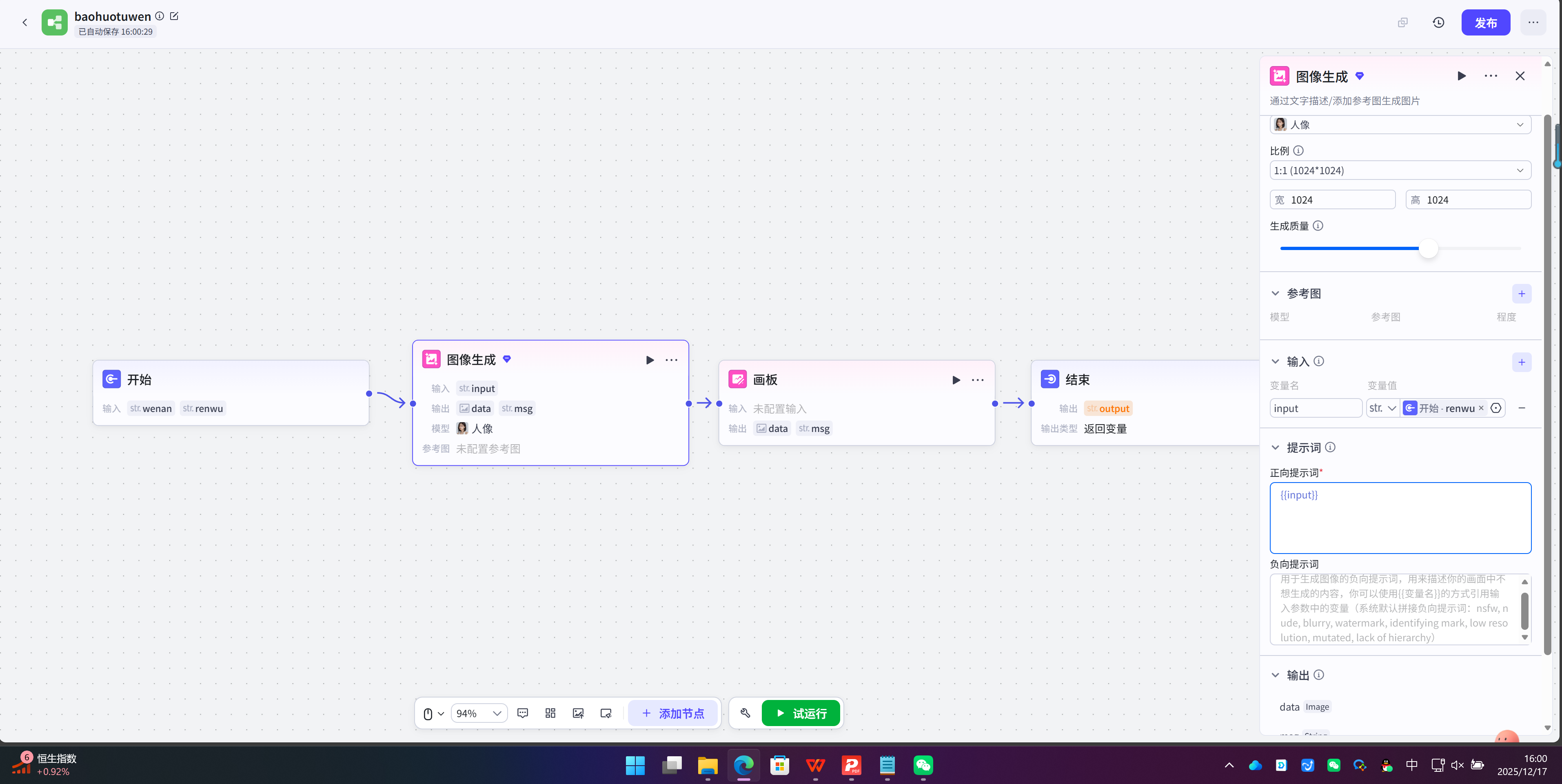Click the 生成质量 slider handle
This screenshot has height=784, width=1562.
point(1428,248)
